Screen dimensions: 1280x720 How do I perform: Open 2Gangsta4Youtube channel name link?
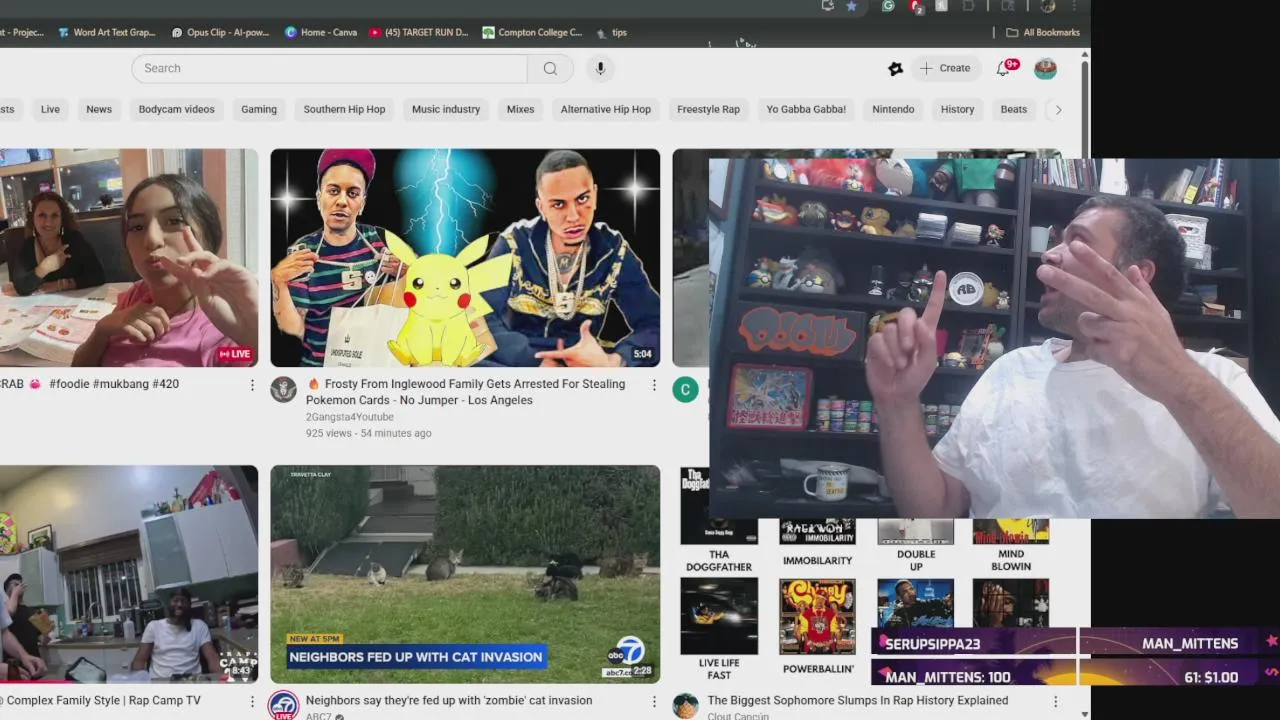pos(350,417)
